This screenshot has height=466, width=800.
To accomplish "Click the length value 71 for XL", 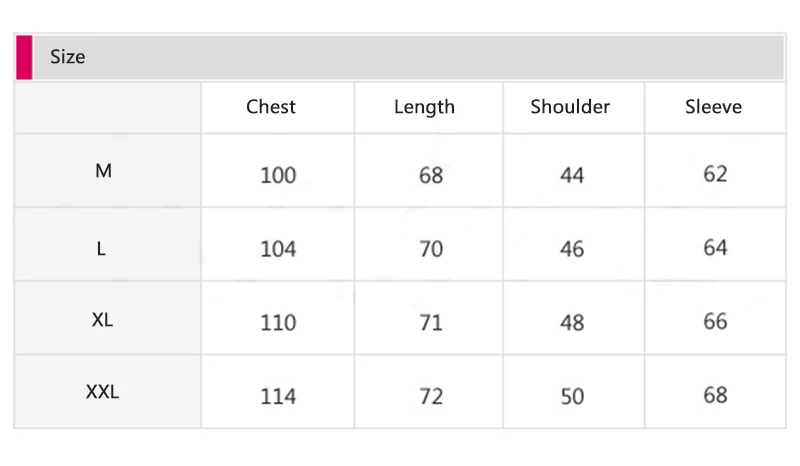I will click(x=431, y=322).
